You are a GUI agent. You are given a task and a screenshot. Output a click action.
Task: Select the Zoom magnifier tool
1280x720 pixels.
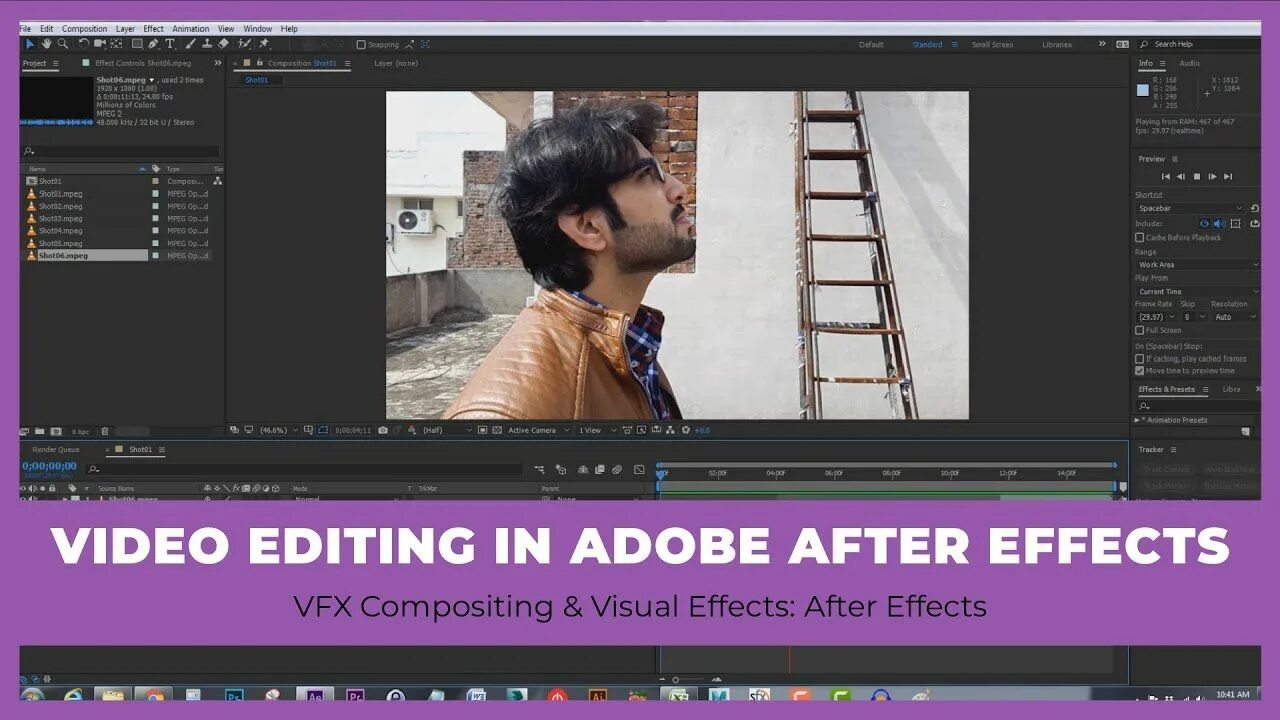tap(62, 44)
